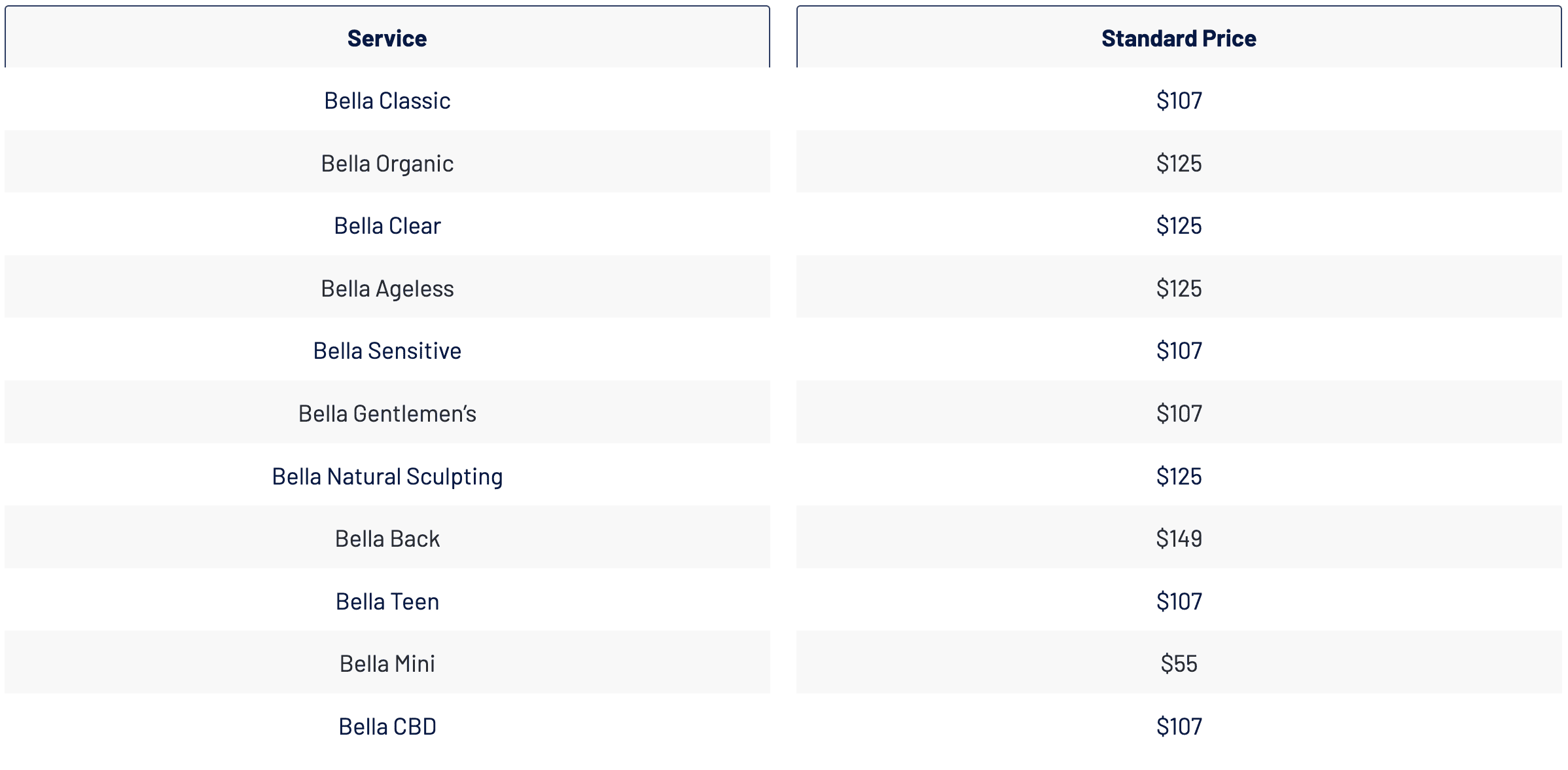Viewport: 1568px width, 770px height.
Task: Click the Bella CBD price cell
Action: tap(1179, 727)
